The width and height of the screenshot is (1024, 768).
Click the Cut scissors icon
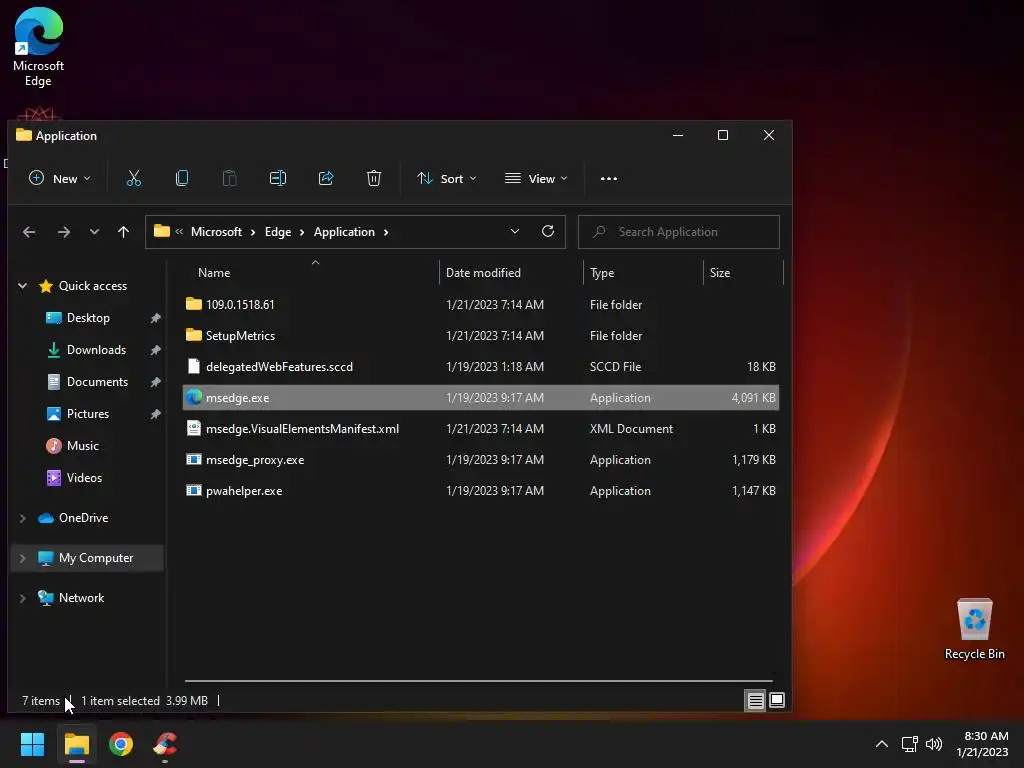click(134, 178)
